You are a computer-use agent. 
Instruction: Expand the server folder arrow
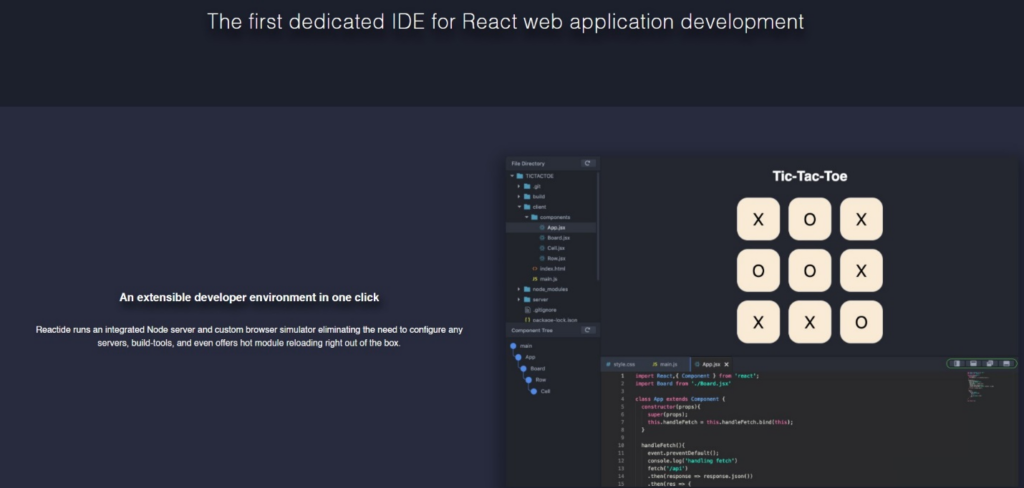pyautogui.click(x=519, y=300)
